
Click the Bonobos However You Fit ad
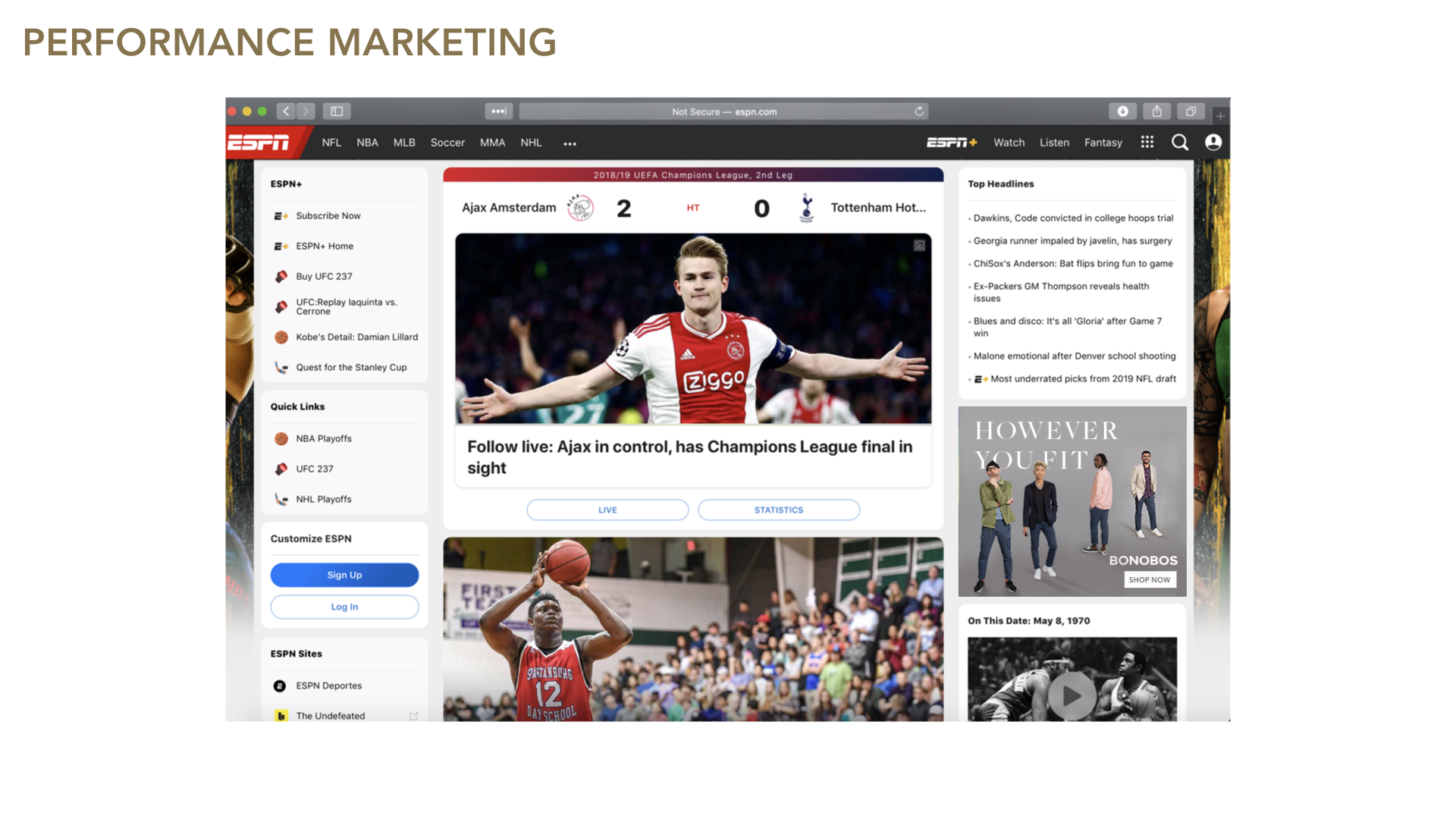1072,501
